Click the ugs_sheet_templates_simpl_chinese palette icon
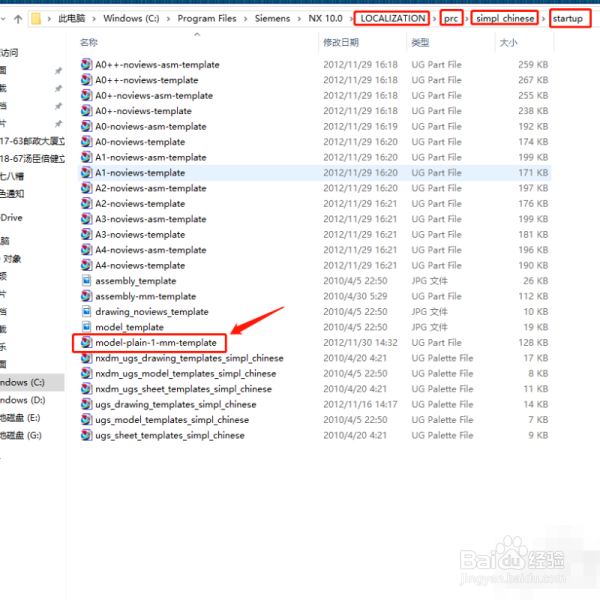The height and width of the screenshot is (600, 600). (x=86, y=435)
